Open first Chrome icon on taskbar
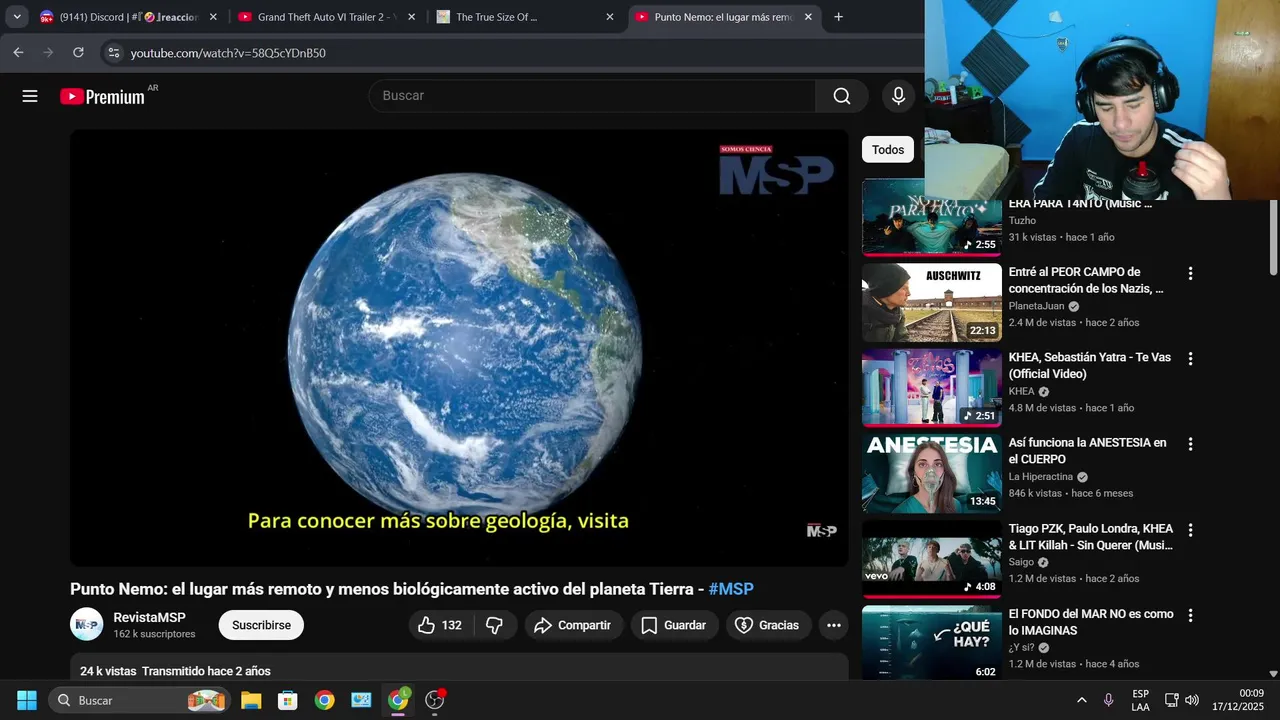The image size is (1280, 720). (x=324, y=700)
